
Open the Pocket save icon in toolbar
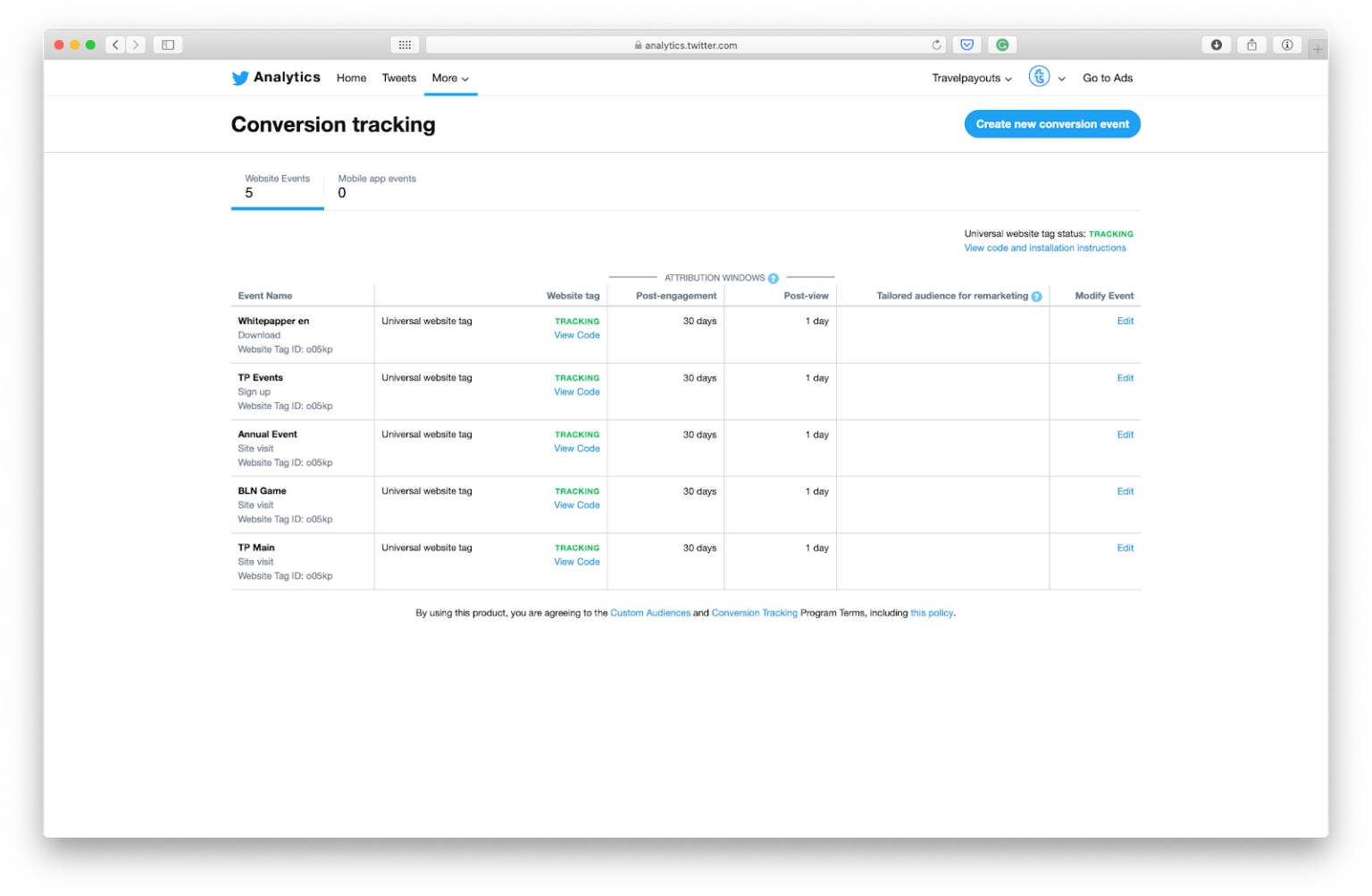click(x=966, y=45)
